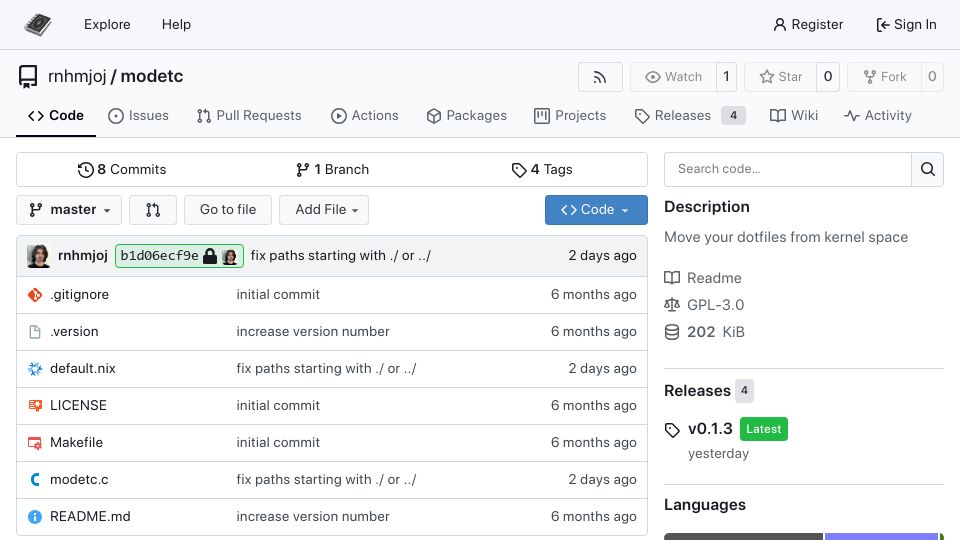Viewport: 960px width, 540px height.
Task: Click the Watch button
Action: pos(673,77)
